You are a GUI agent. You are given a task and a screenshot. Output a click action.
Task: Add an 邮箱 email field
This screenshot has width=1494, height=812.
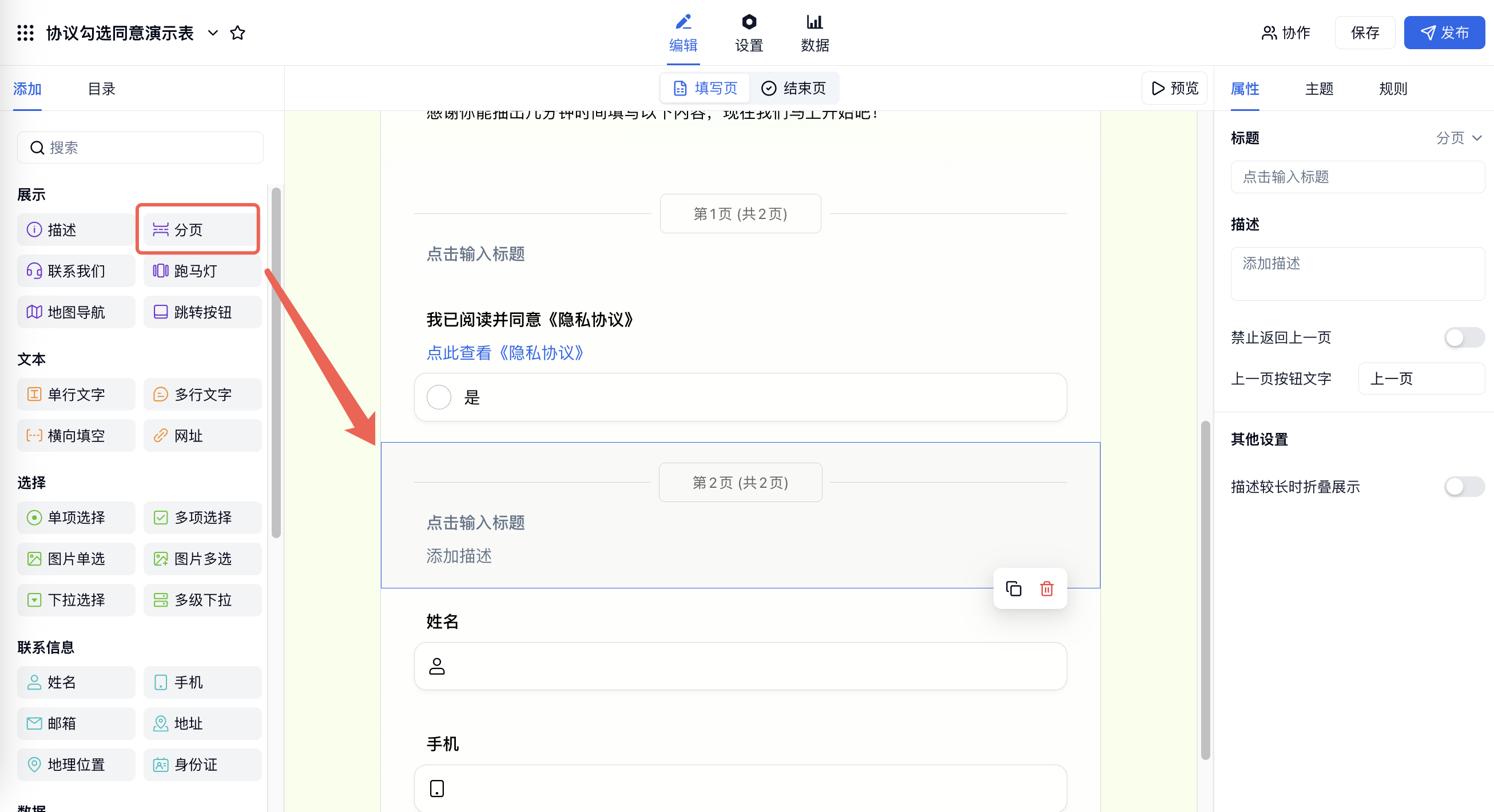pos(76,724)
